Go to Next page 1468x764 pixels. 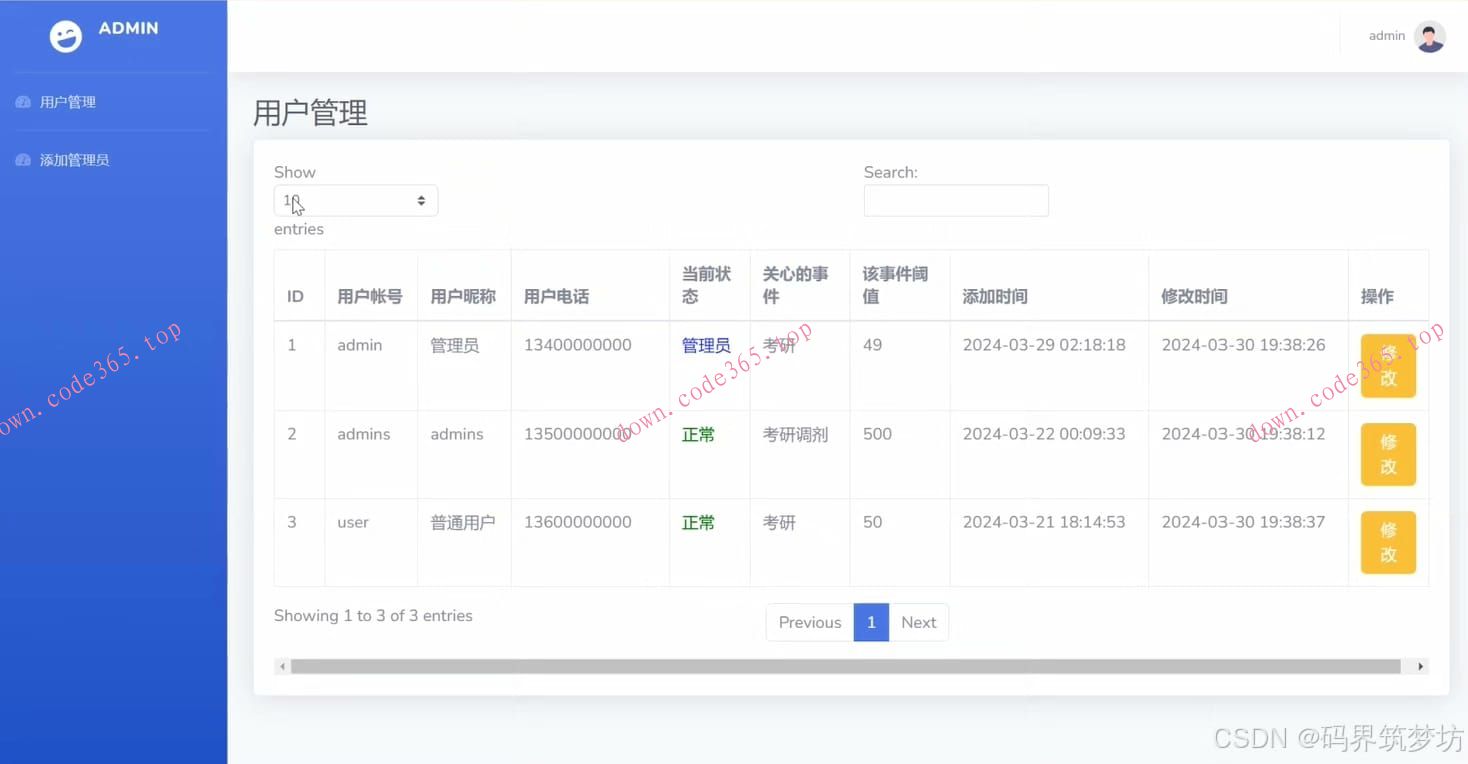coord(918,622)
